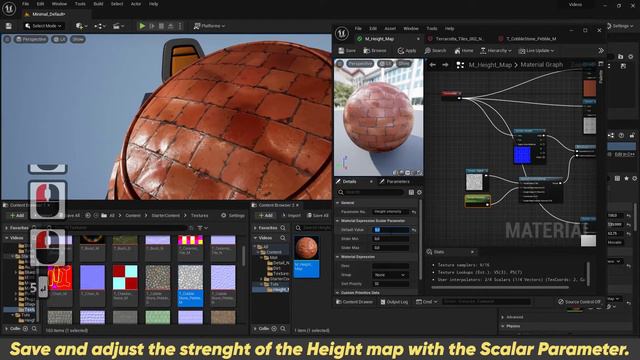Open Platforms dropdown in main toolbar

click(x=209, y=26)
